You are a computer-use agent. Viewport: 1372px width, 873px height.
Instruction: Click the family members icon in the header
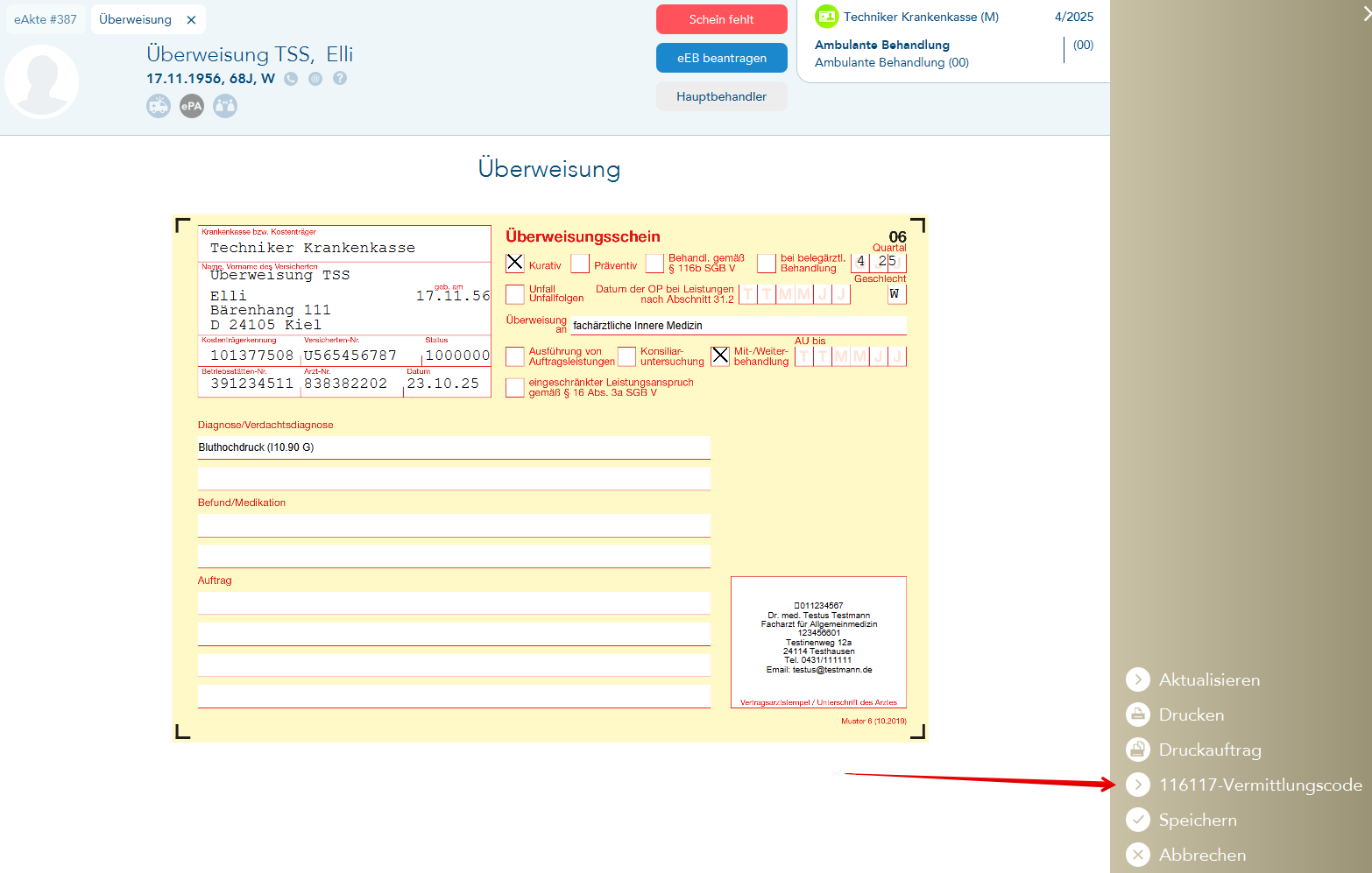(224, 106)
